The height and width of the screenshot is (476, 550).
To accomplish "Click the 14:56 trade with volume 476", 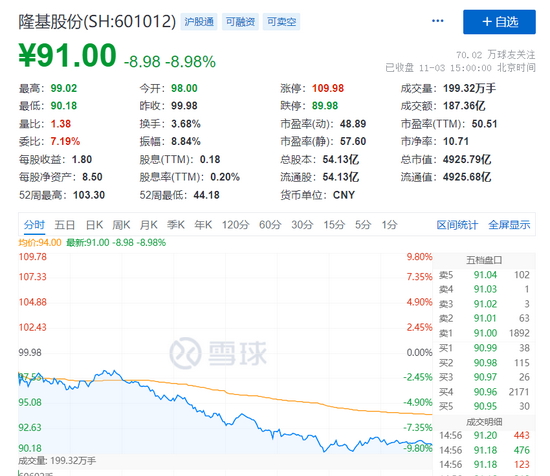I will (484, 450).
